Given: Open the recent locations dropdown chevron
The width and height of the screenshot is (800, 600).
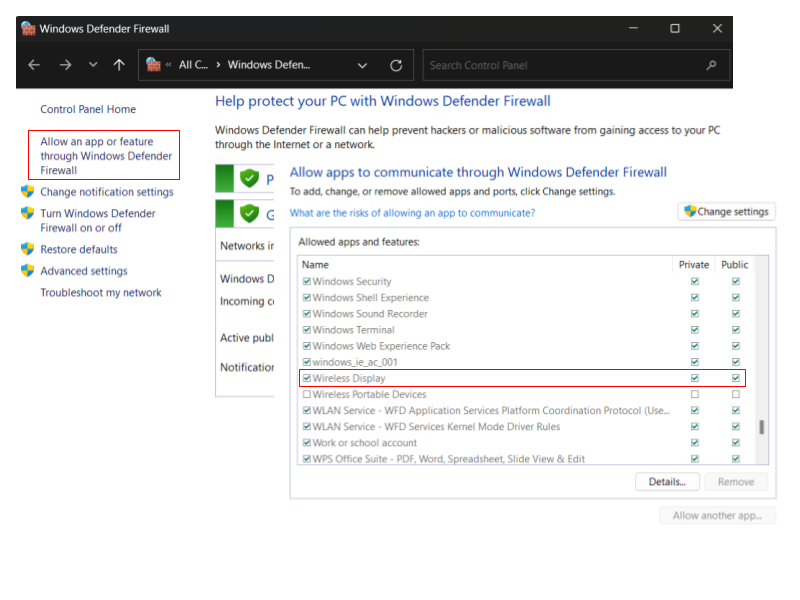Looking at the screenshot, I should (93, 65).
